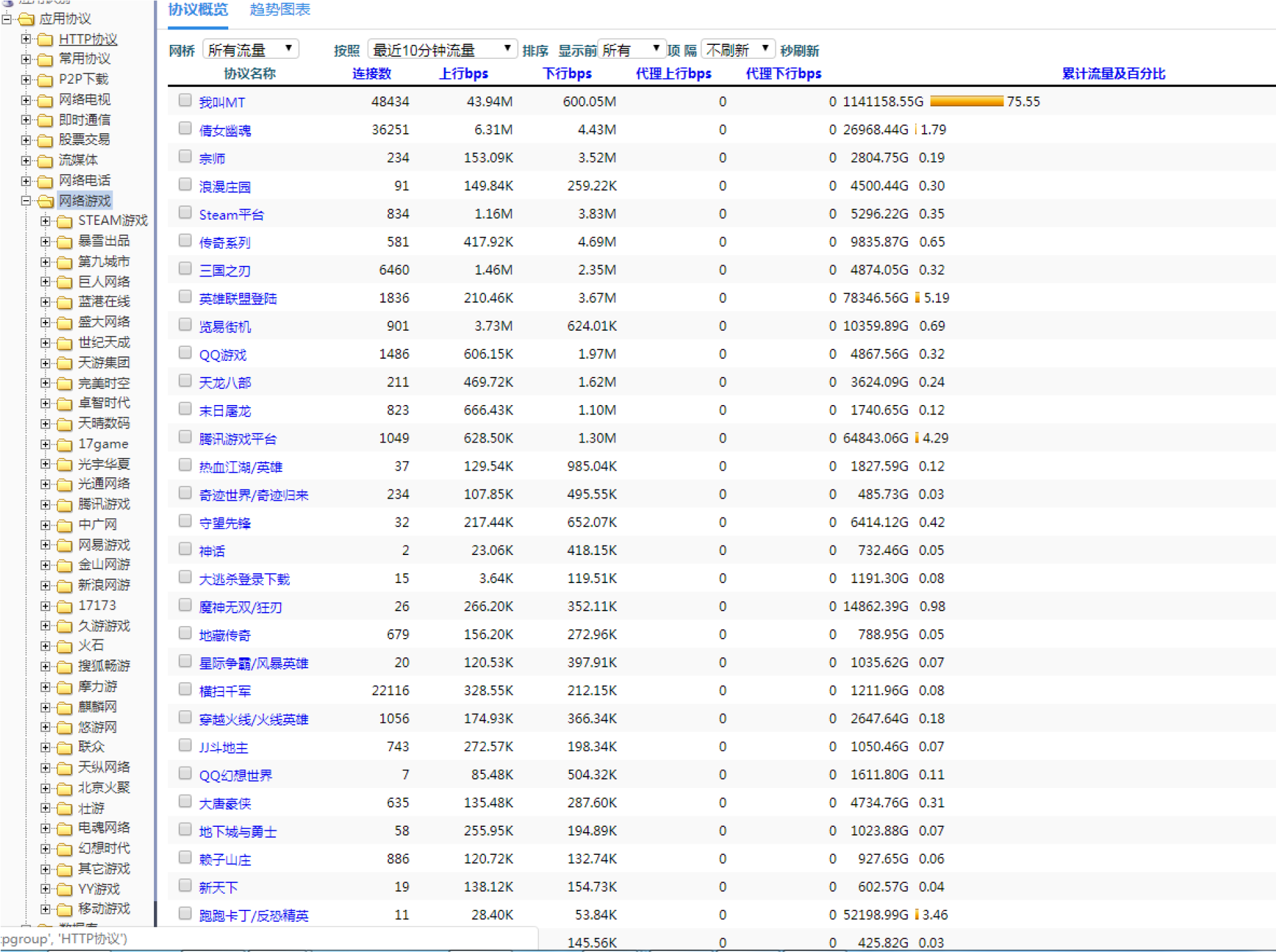Click the 盛大网络 folder icon
This screenshot has width=1276, height=952.
click(x=64, y=323)
